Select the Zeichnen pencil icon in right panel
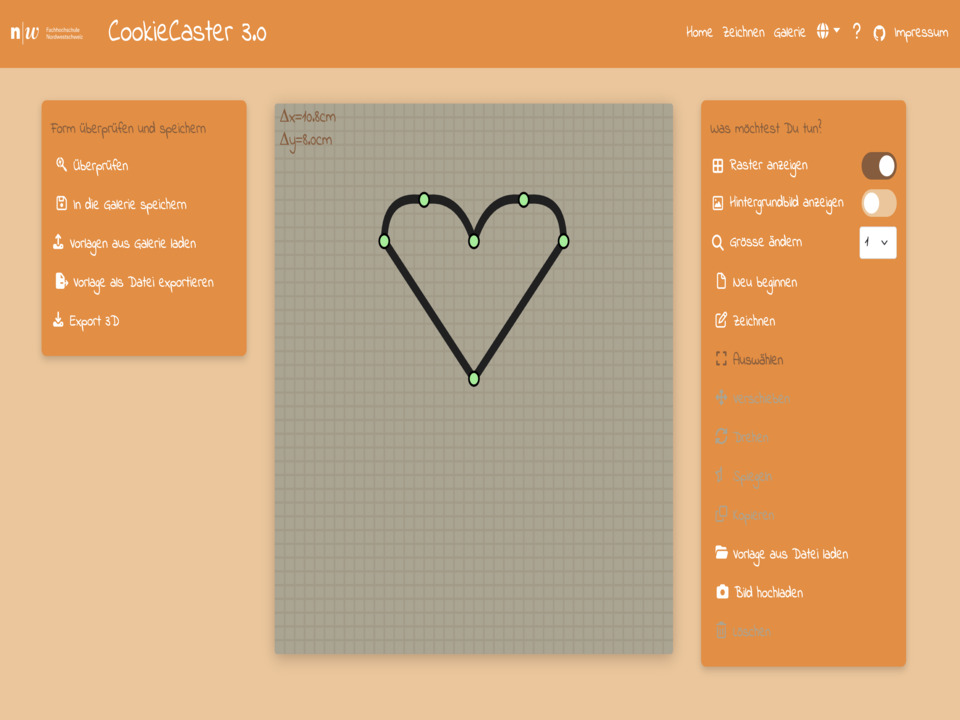Image resolution: width=960 pixels, height=720 pixels. pyautogui.click(x=721, y=320)
